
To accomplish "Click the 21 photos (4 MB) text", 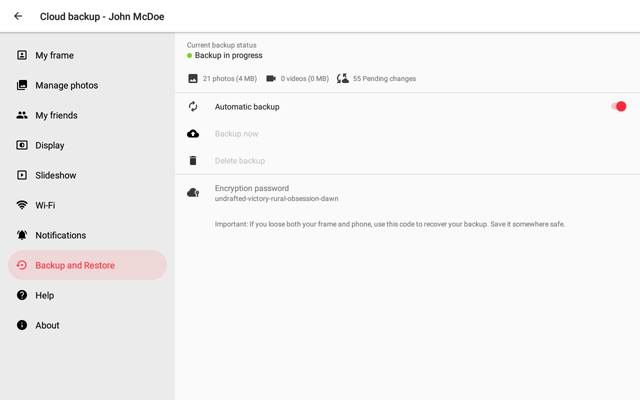I will tap(230, 78).
